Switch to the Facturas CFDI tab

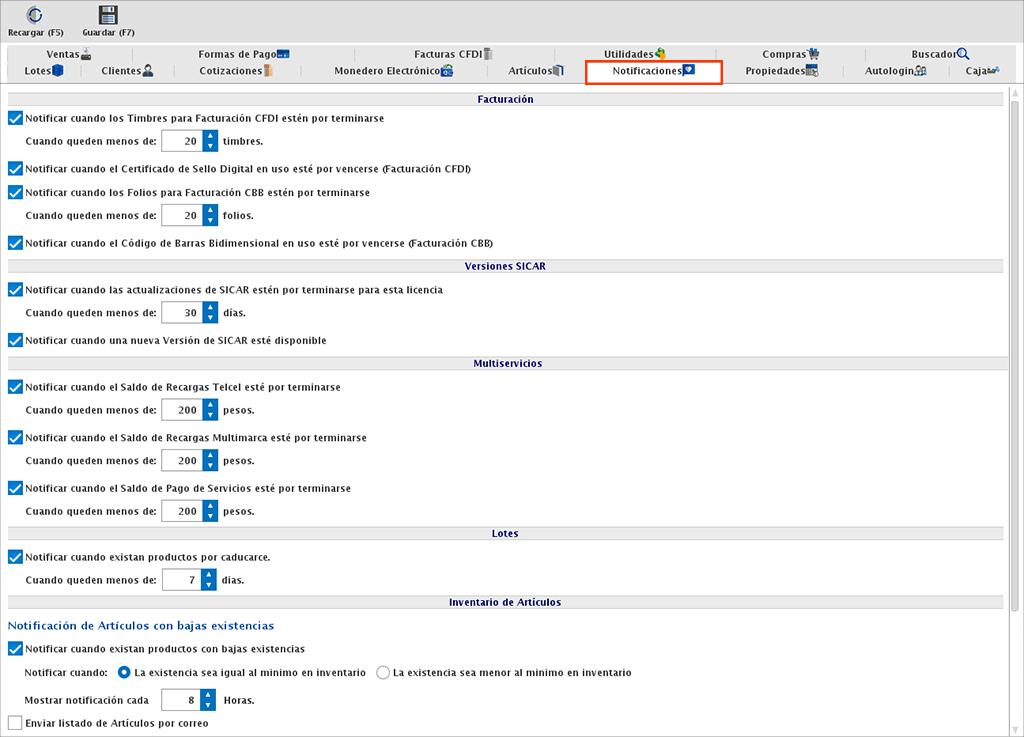point(448,54)
